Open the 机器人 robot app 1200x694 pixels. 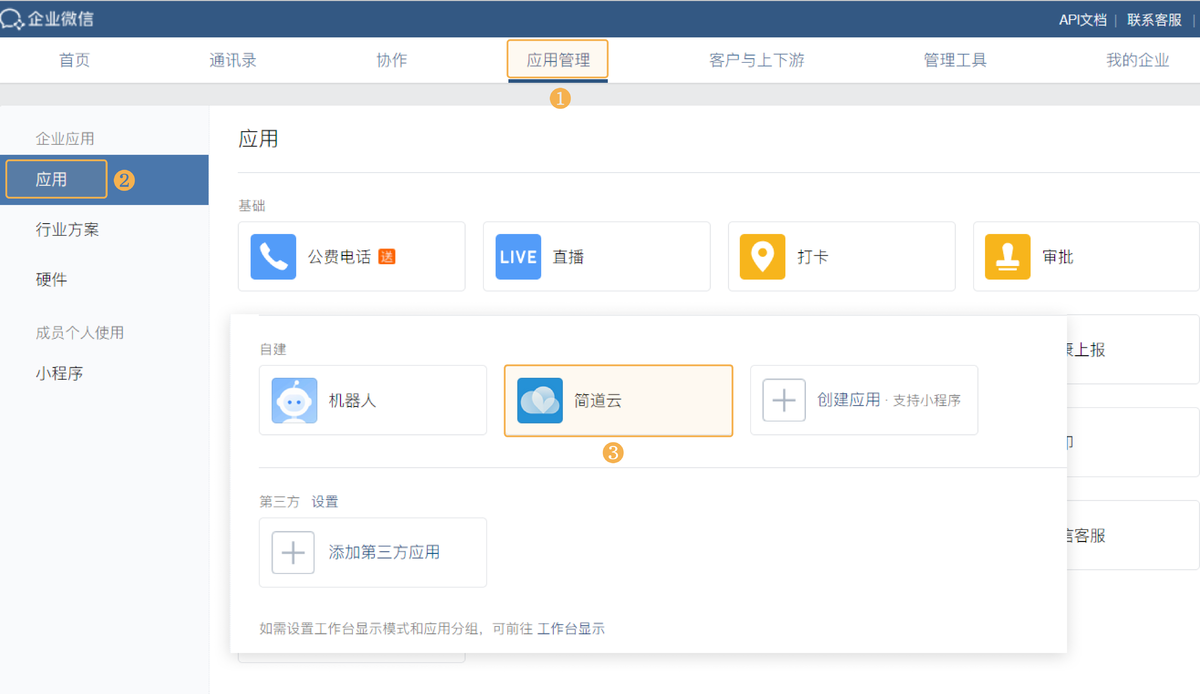[x=372, y=402]
